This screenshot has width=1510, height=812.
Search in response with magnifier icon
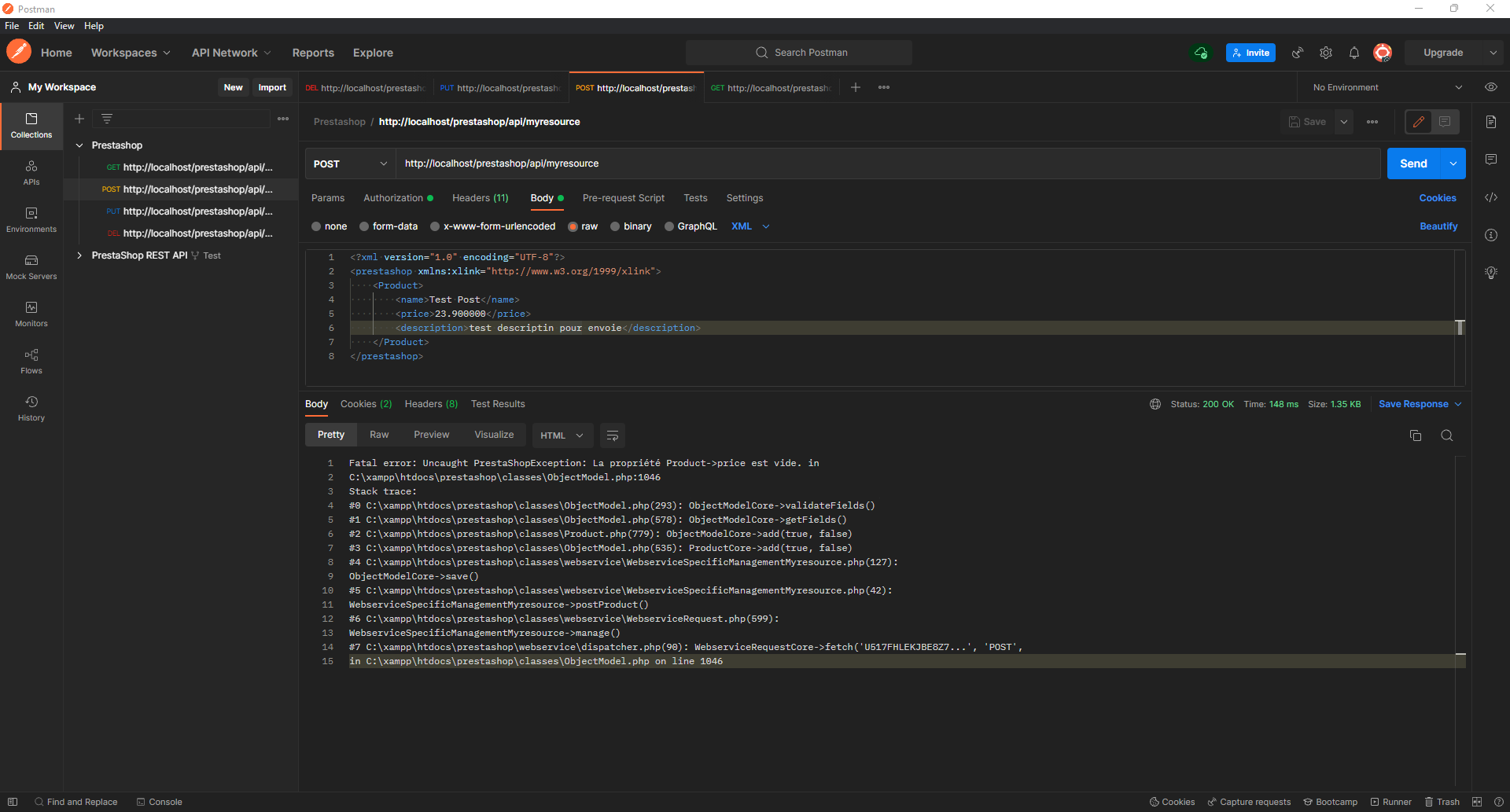coord(1446,435)
